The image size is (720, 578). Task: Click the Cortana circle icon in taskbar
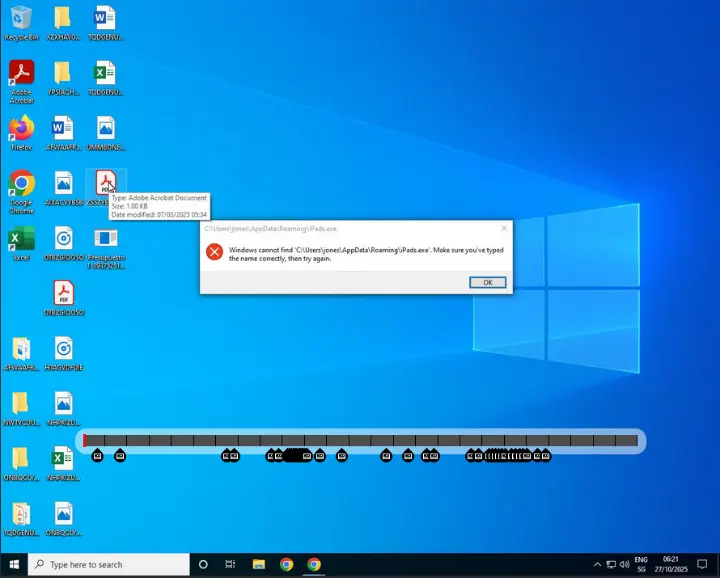203,564
